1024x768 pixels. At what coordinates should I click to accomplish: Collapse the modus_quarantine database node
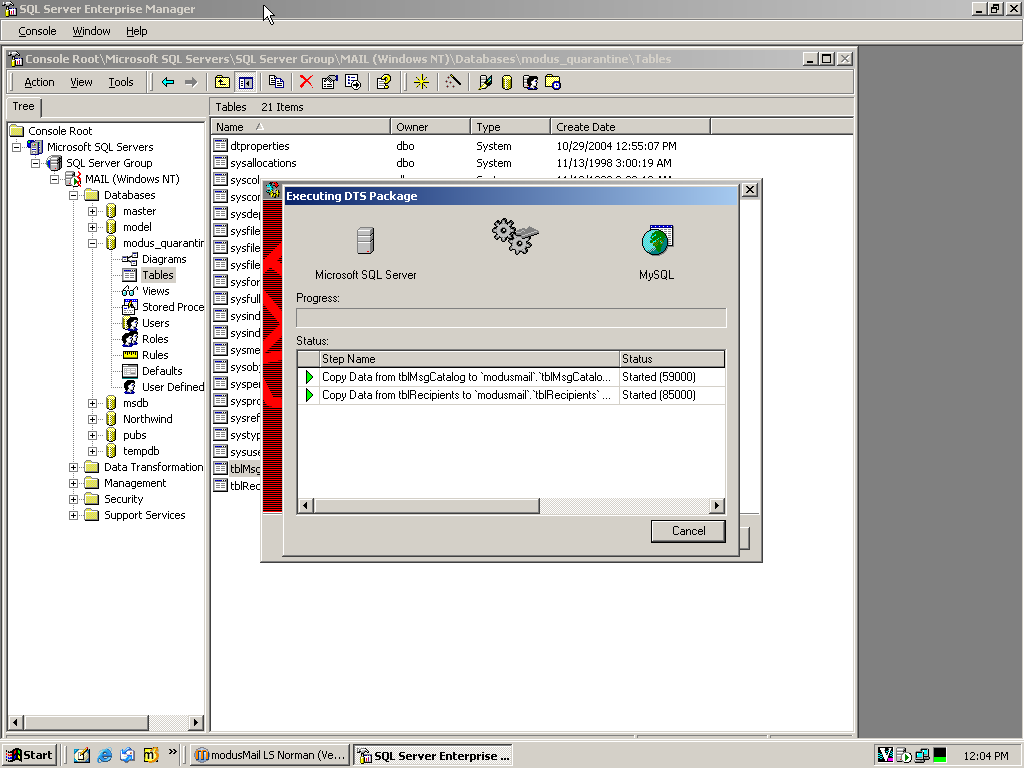(x=93, y=244)
